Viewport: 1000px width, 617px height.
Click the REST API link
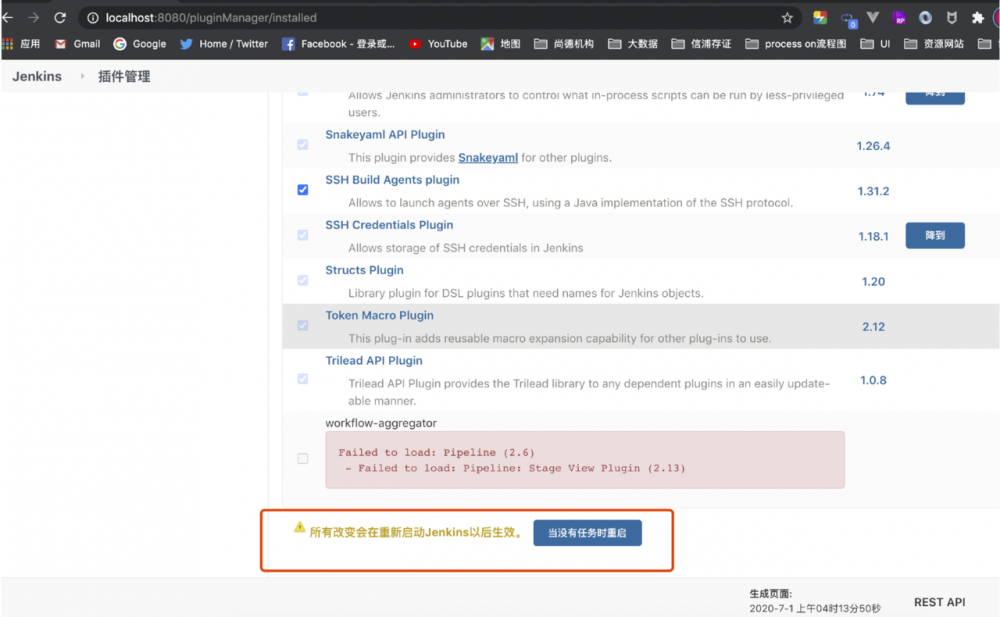(939, 602)
